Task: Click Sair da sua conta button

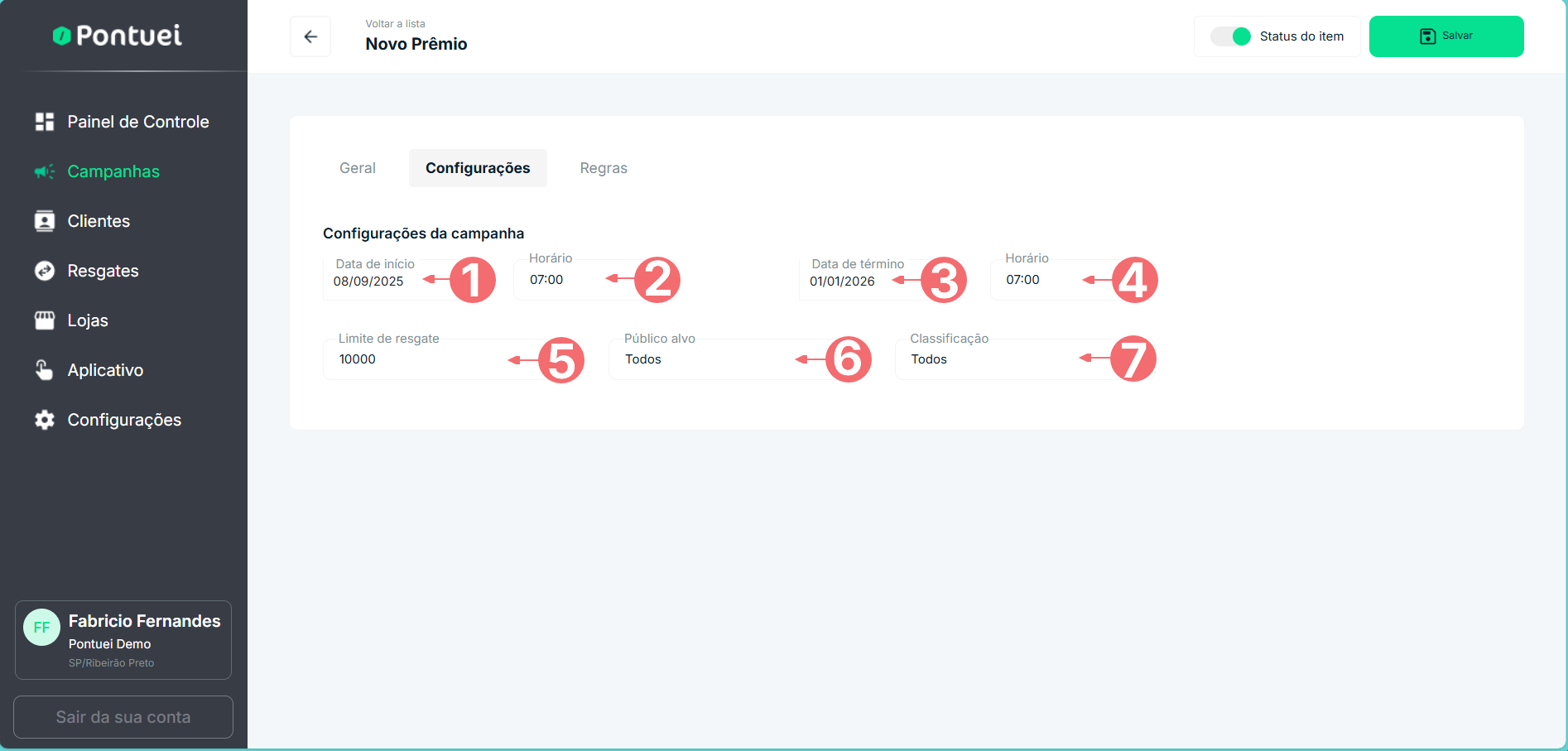Action: tap(123, 717)
